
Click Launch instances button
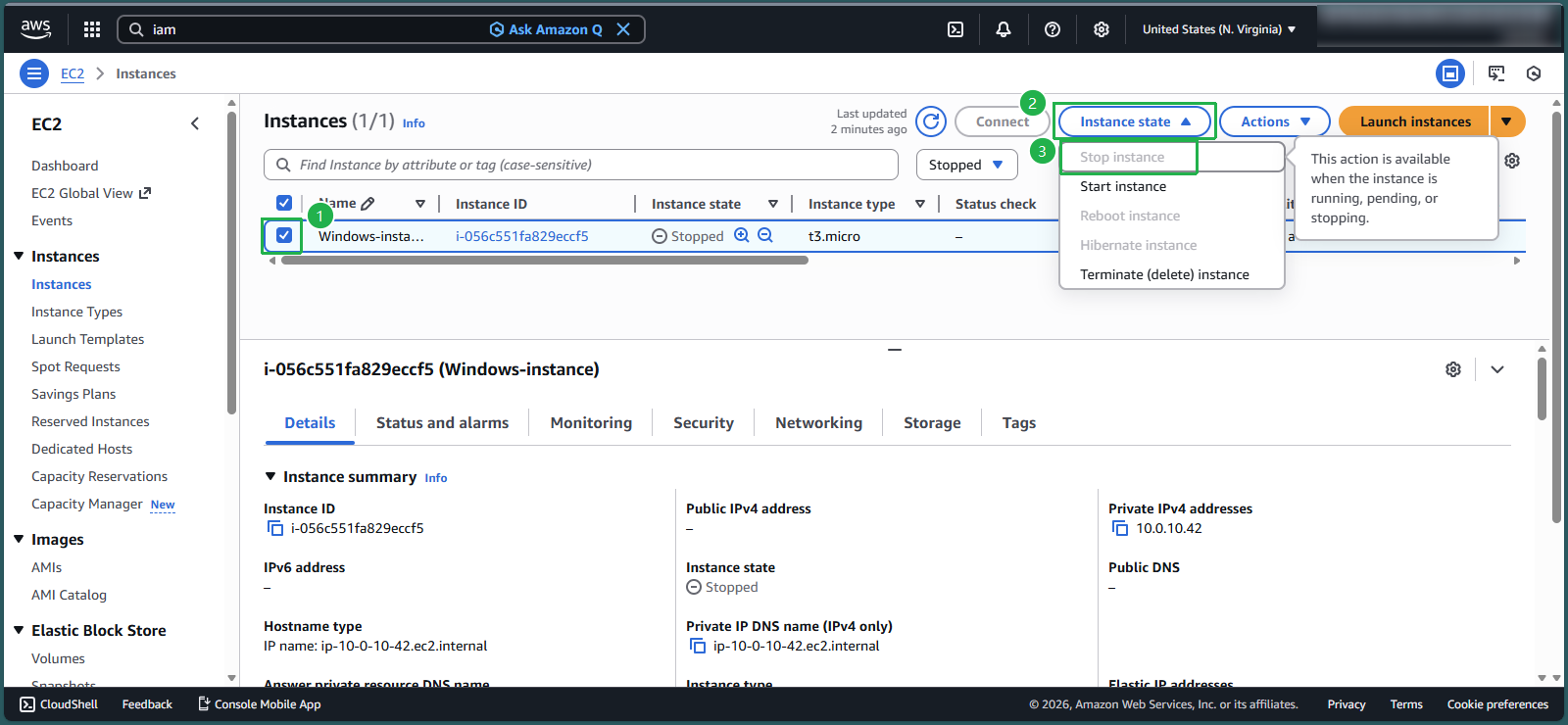[x=1414, y=121]
